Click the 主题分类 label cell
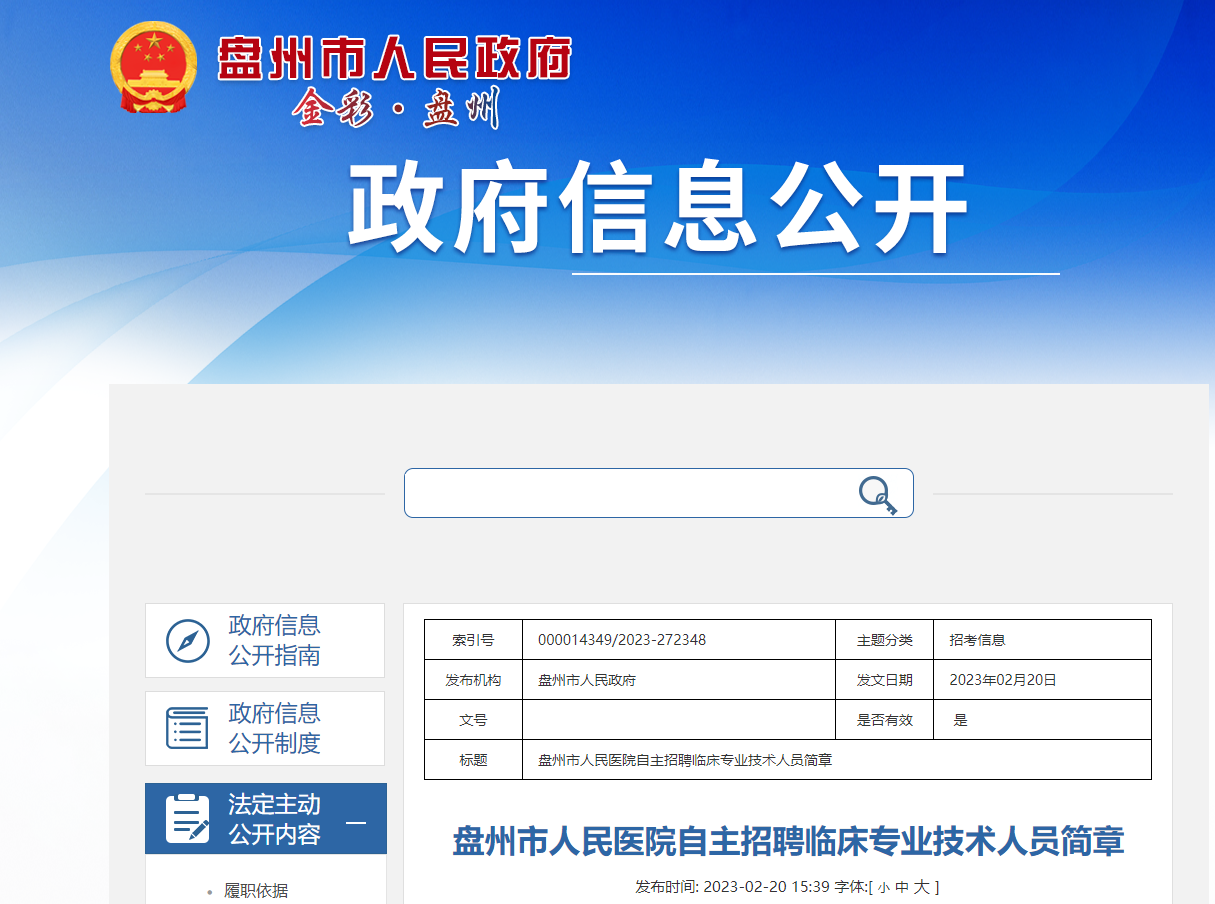 (885, 640)
